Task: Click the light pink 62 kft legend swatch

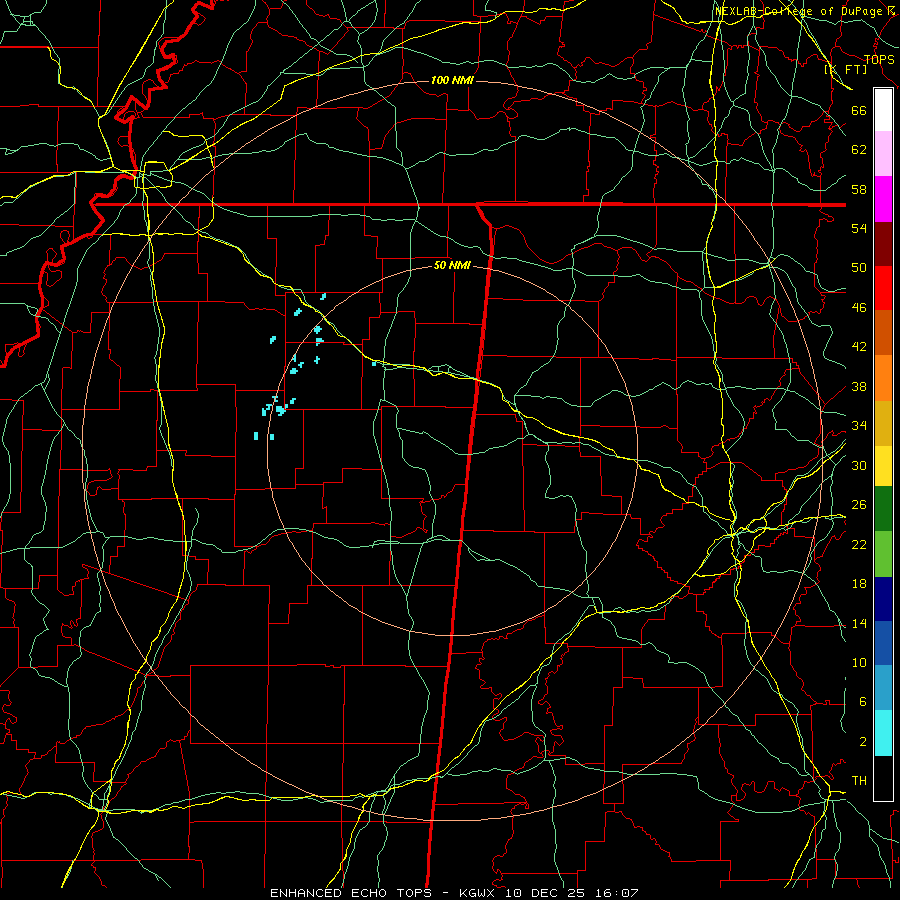Action: tap(883, 153)
